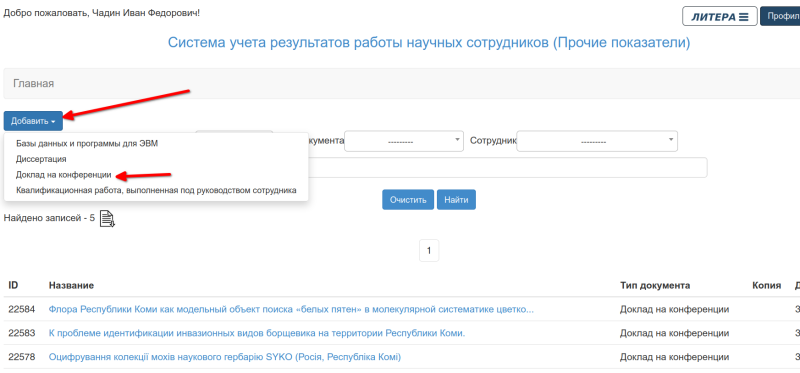This screenshot has height=373, width=800.
Task: Open the ЛИТЕРА menu button
Action: tap(719, 16)
